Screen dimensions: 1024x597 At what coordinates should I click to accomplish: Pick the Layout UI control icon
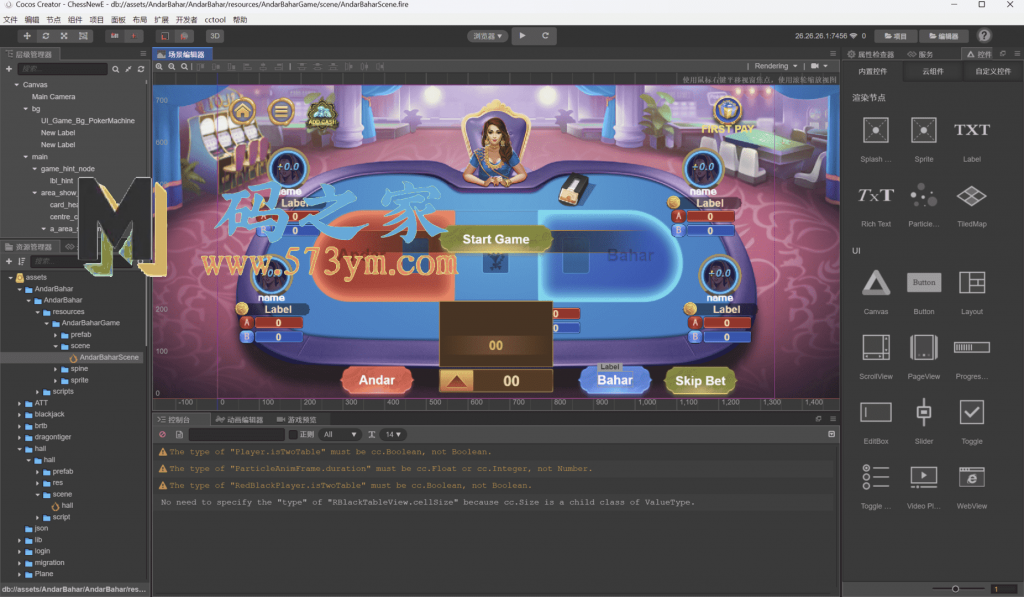972,283
